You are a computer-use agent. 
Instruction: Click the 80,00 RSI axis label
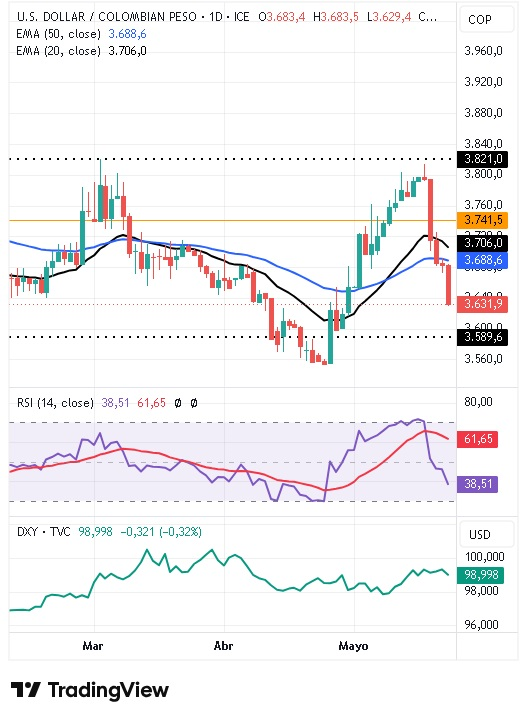479,402
